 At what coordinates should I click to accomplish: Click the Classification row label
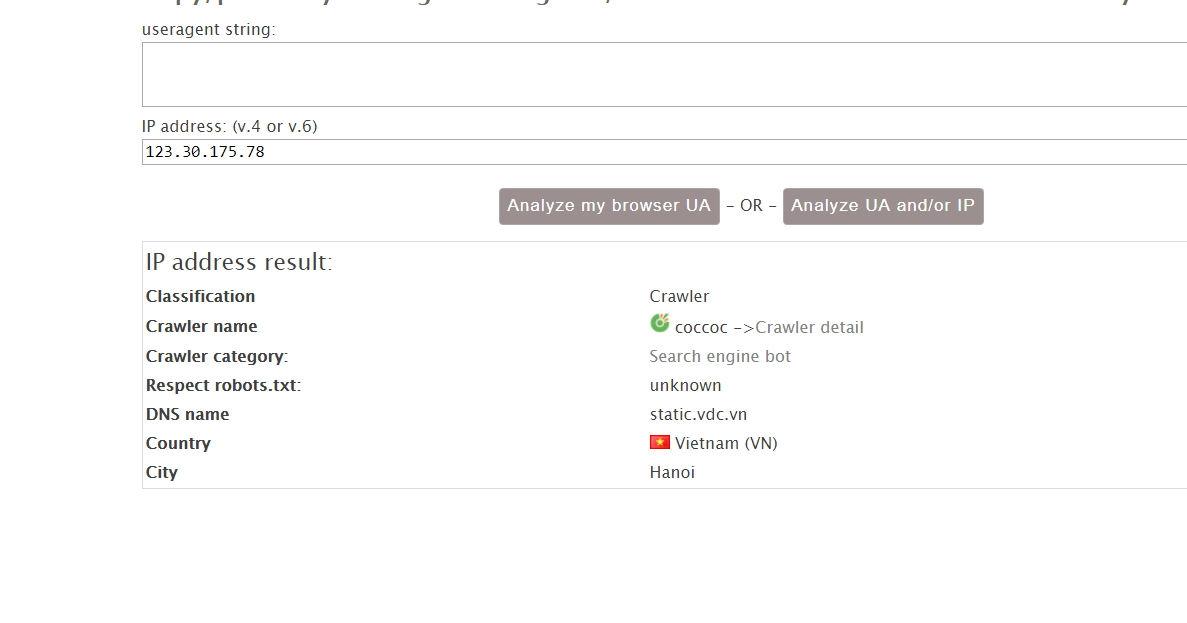200,296
